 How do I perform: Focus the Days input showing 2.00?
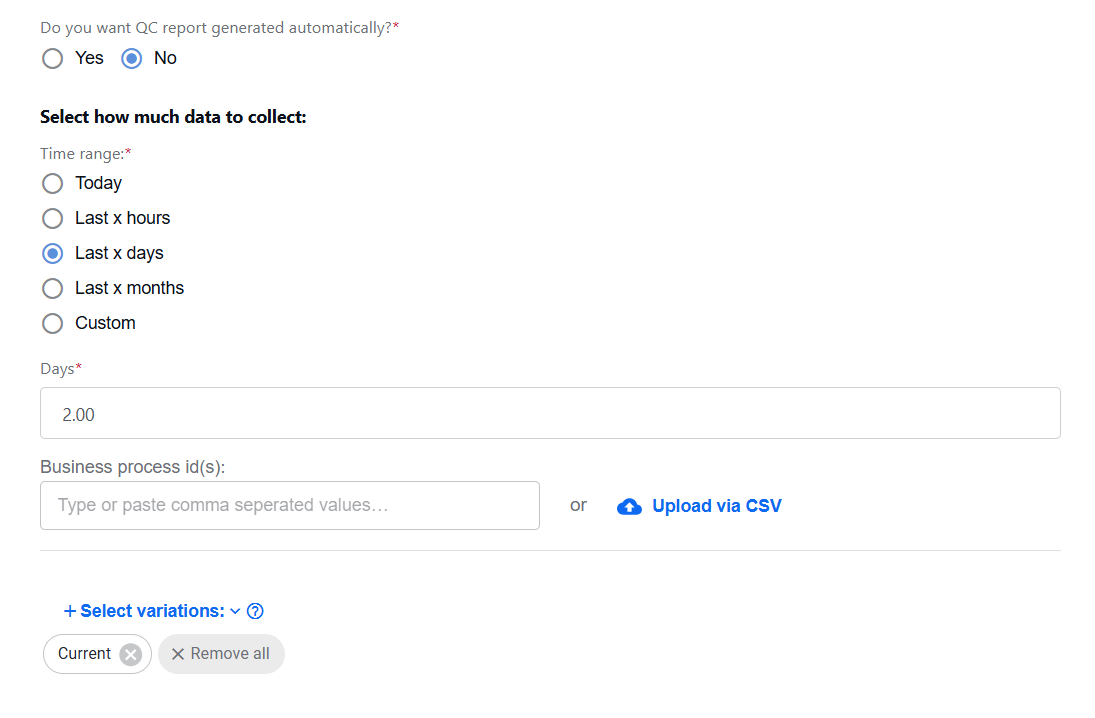click(x=550, y=413)
